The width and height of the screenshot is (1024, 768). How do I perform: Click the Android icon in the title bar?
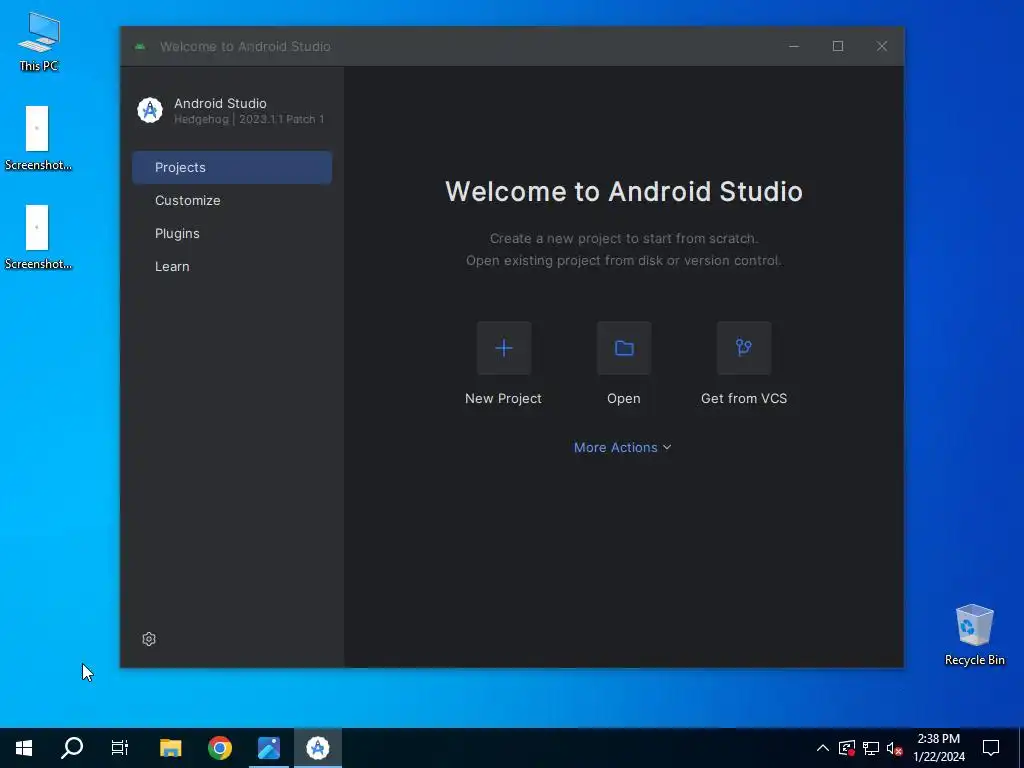[140, 46]
